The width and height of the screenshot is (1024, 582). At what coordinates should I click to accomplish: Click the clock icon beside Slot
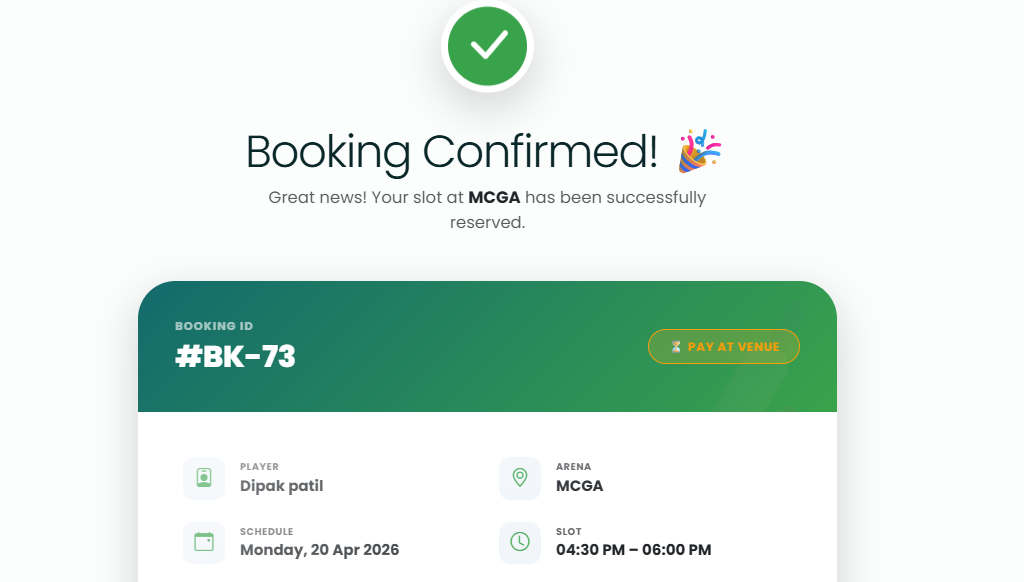click(519, 543)
